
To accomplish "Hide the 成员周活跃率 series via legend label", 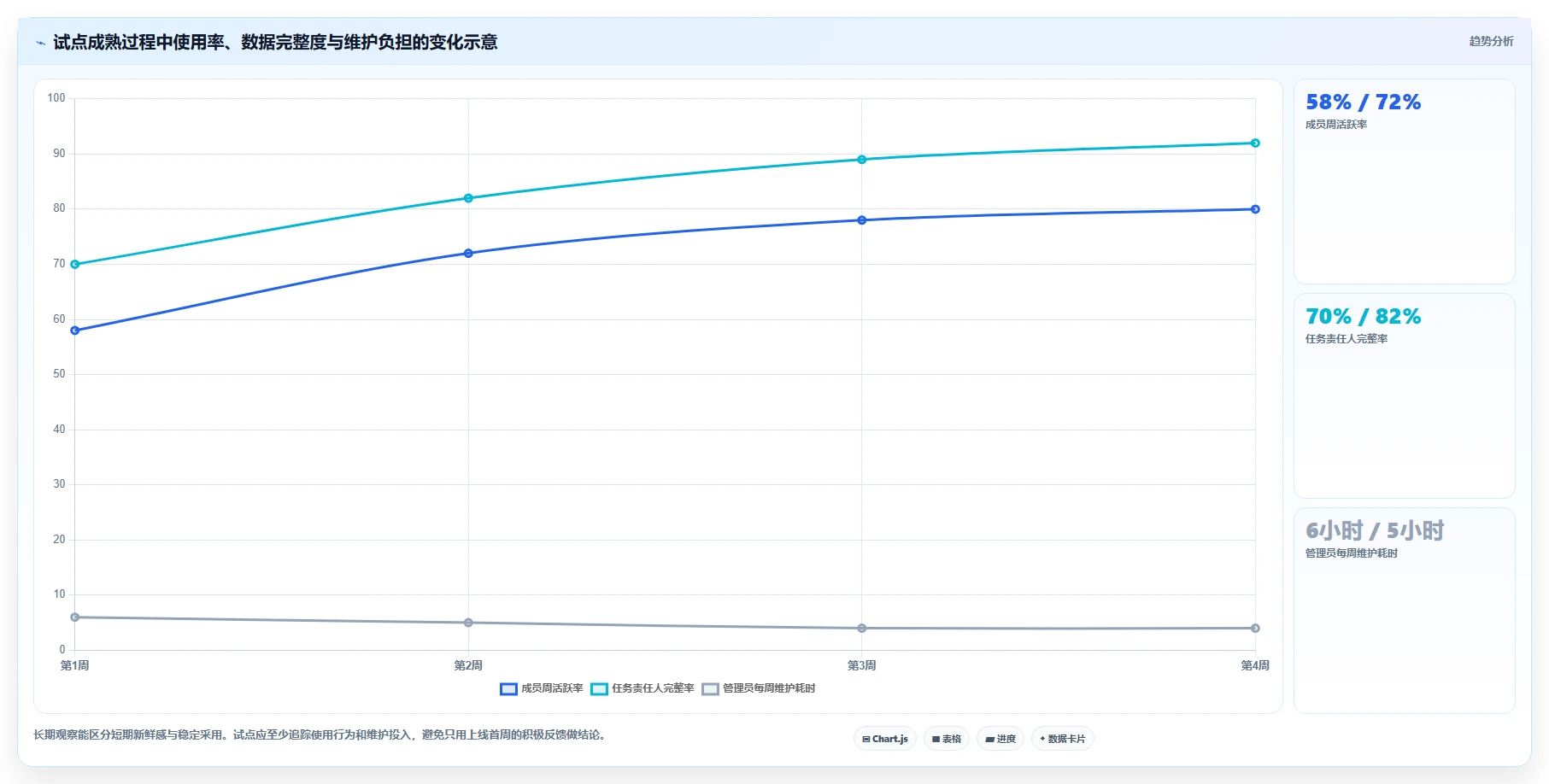I will [552, 688].
